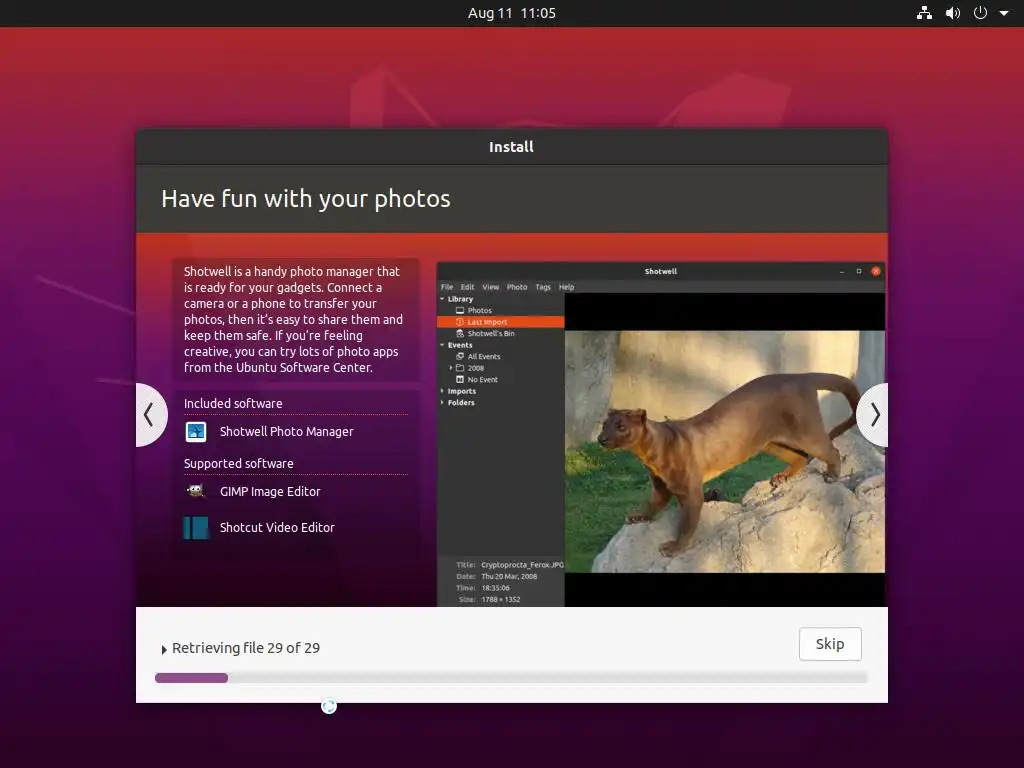Expand the Retrieving file details triangle
The width and height of the screenshot is (1024, 768).
click(164, 649)
